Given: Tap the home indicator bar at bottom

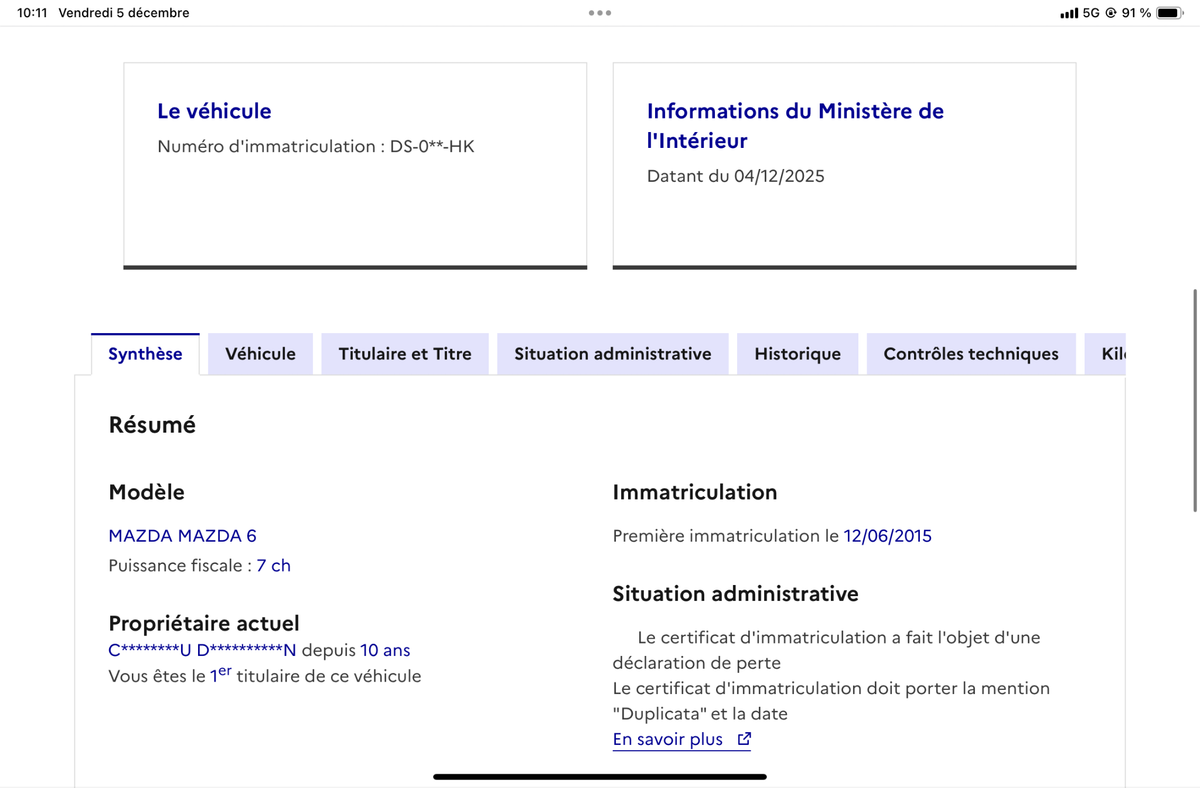Looking at the screenshot, I should [x=600, y=776].
